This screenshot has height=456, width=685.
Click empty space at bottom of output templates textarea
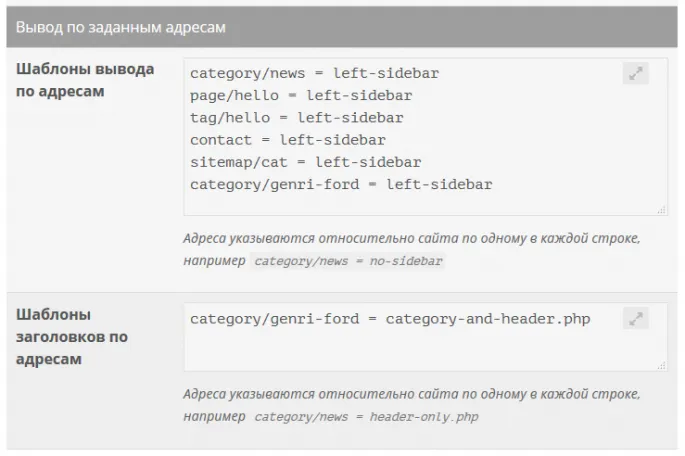pos(420,204)
